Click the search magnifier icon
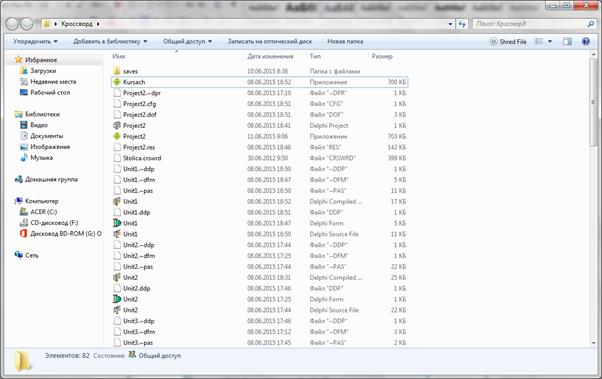The width and height of the screenshot is (602, 379). [x=590, y=24]
